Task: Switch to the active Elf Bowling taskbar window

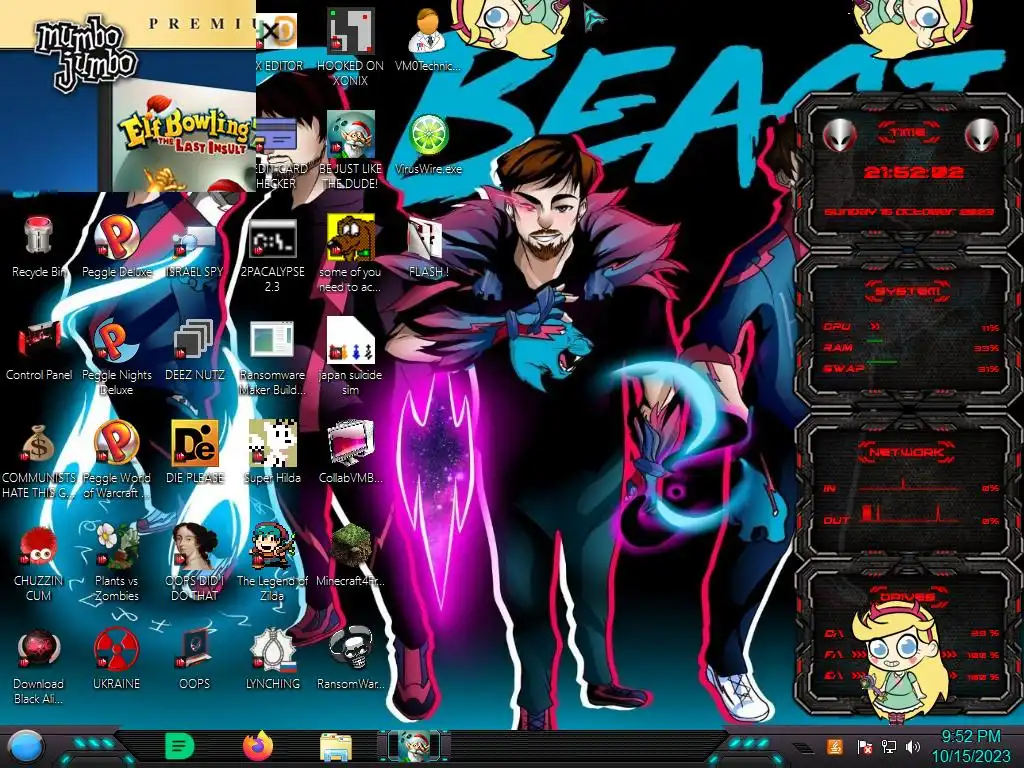Action: point(414,746)
